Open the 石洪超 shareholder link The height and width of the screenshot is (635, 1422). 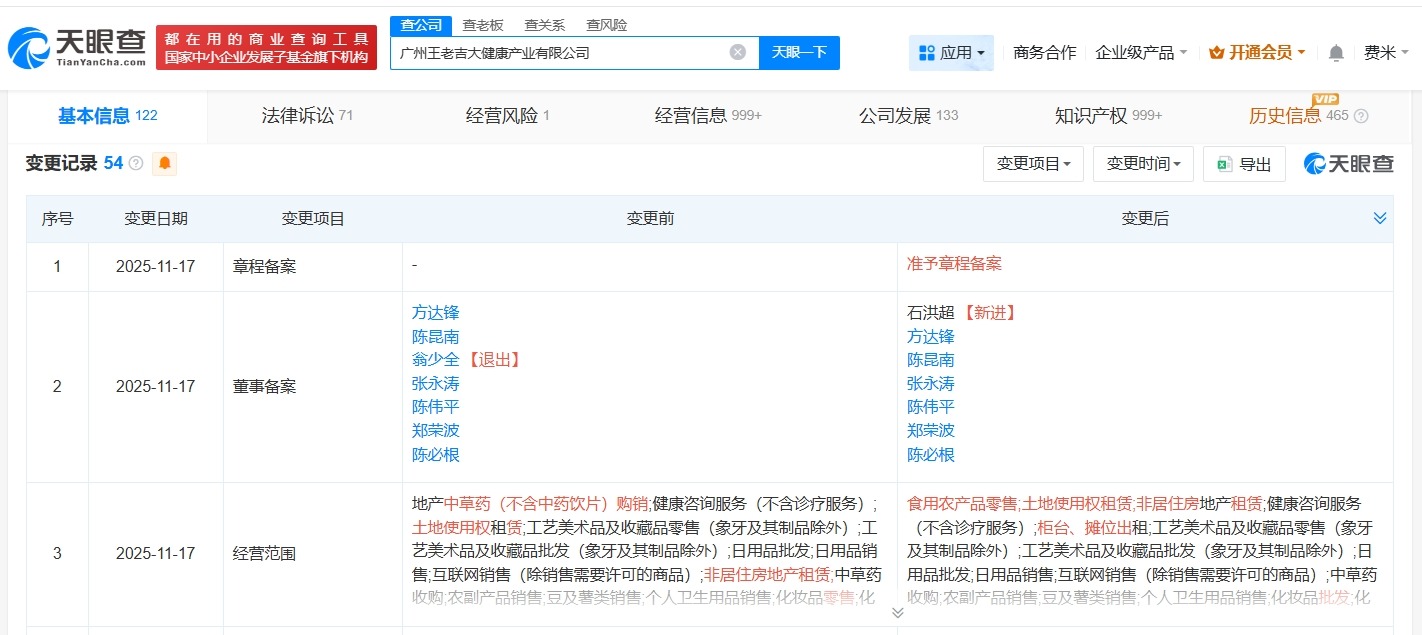931,312
